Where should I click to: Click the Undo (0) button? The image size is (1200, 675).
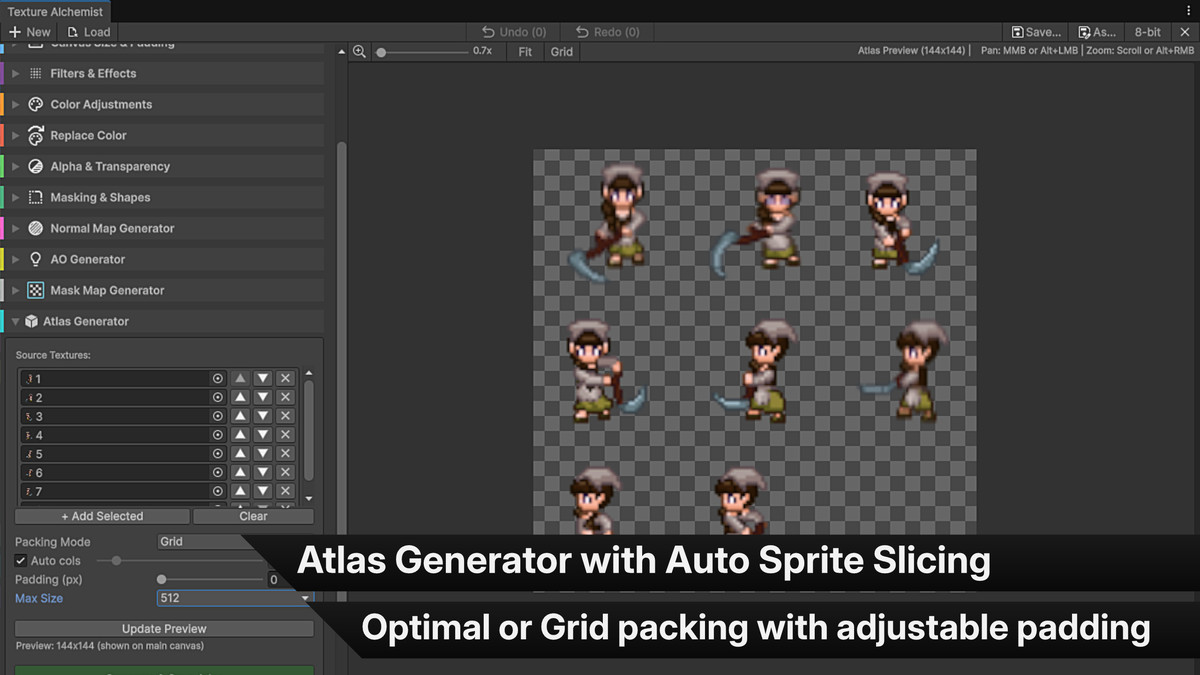(513, 32)
